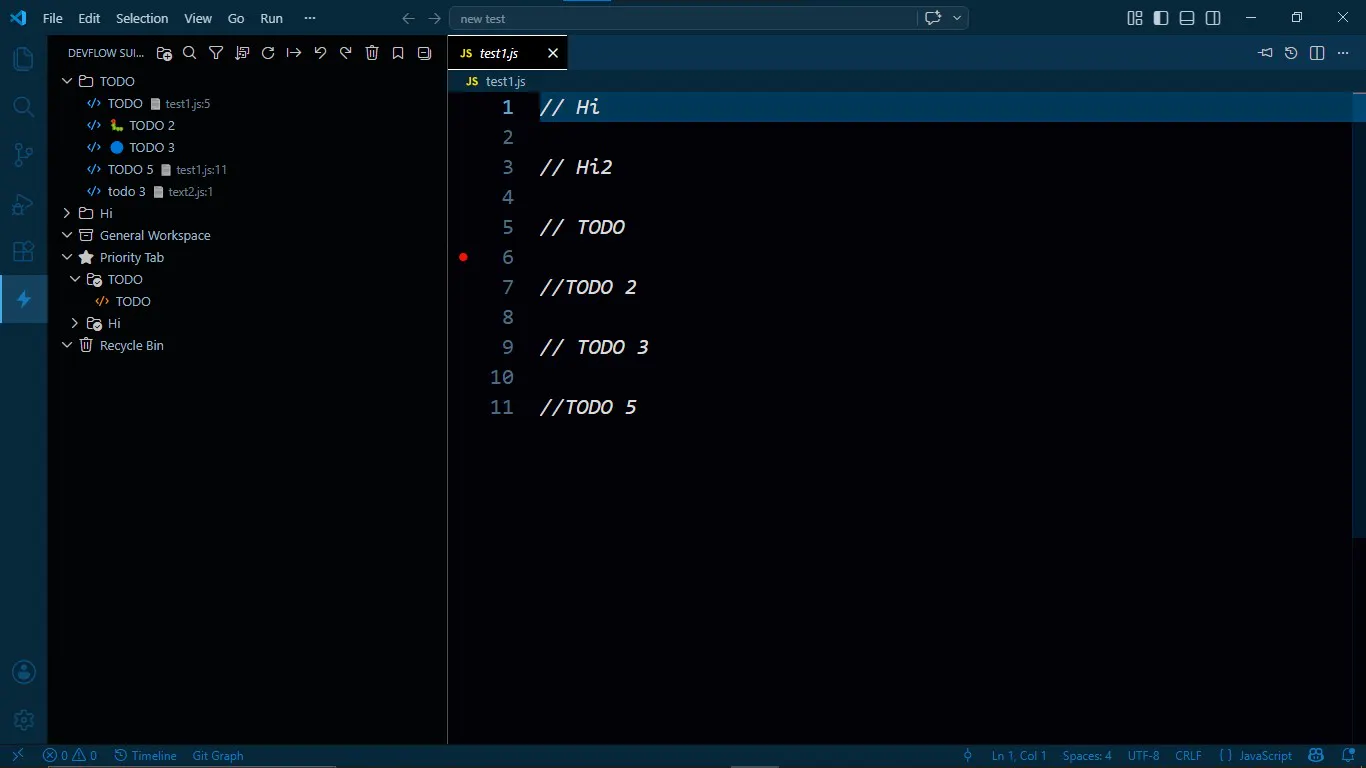This screenshot has width=1366, height=768.
Task: Click the DevFlow panel search icon
Action: pos(190,53)
